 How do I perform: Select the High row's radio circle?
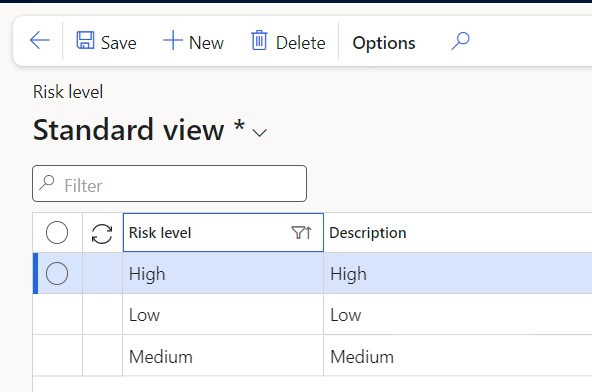(57, 273)
